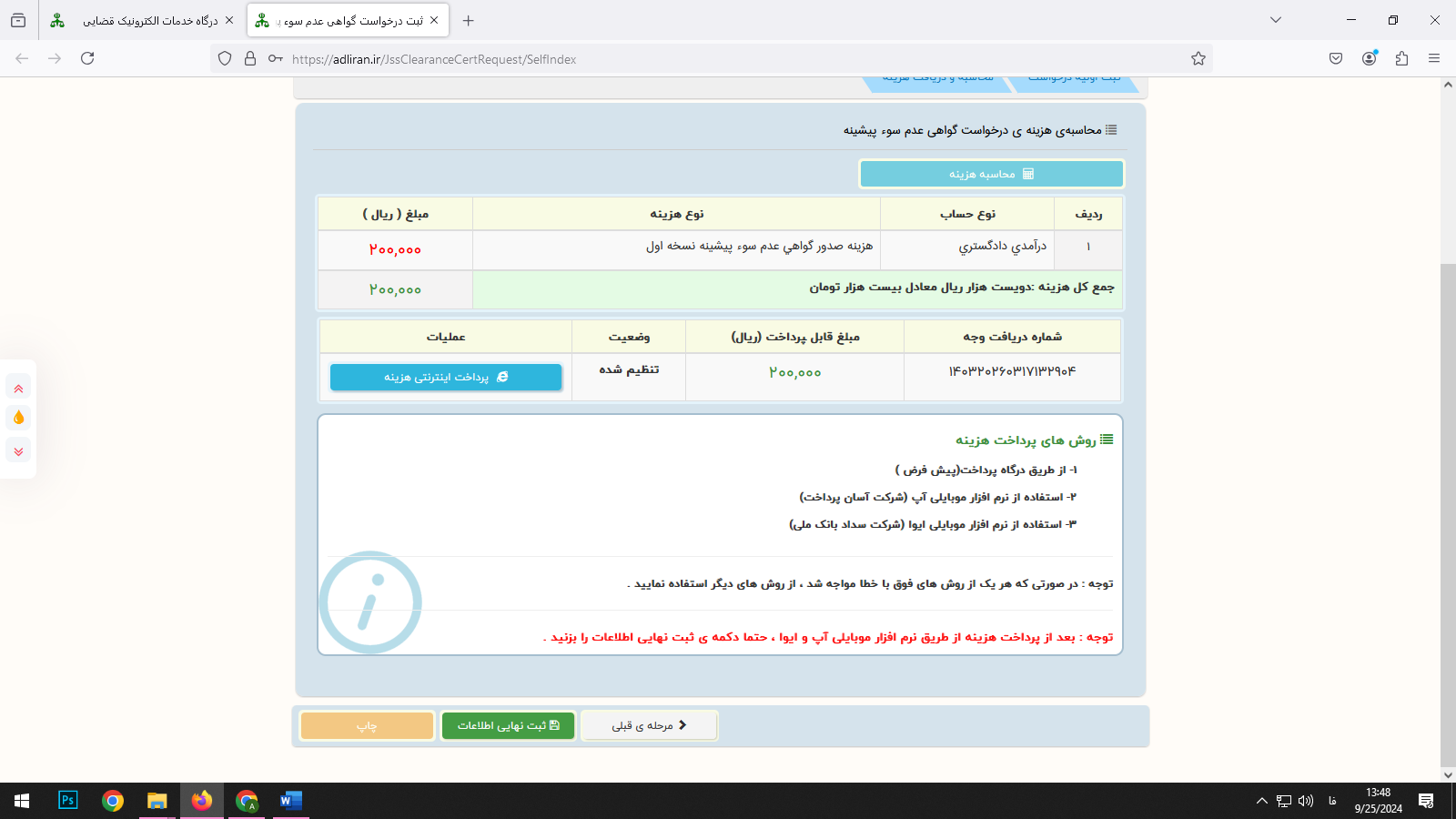This screenshot has width=1456, height=819.
Task: Click the فا input language indicator
Action: (x=1332, y=801)
